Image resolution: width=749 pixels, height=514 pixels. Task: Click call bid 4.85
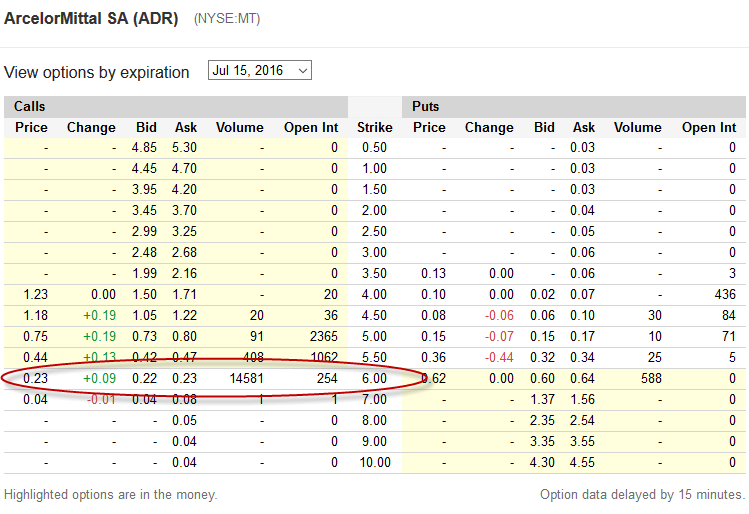tap(144, 148)
